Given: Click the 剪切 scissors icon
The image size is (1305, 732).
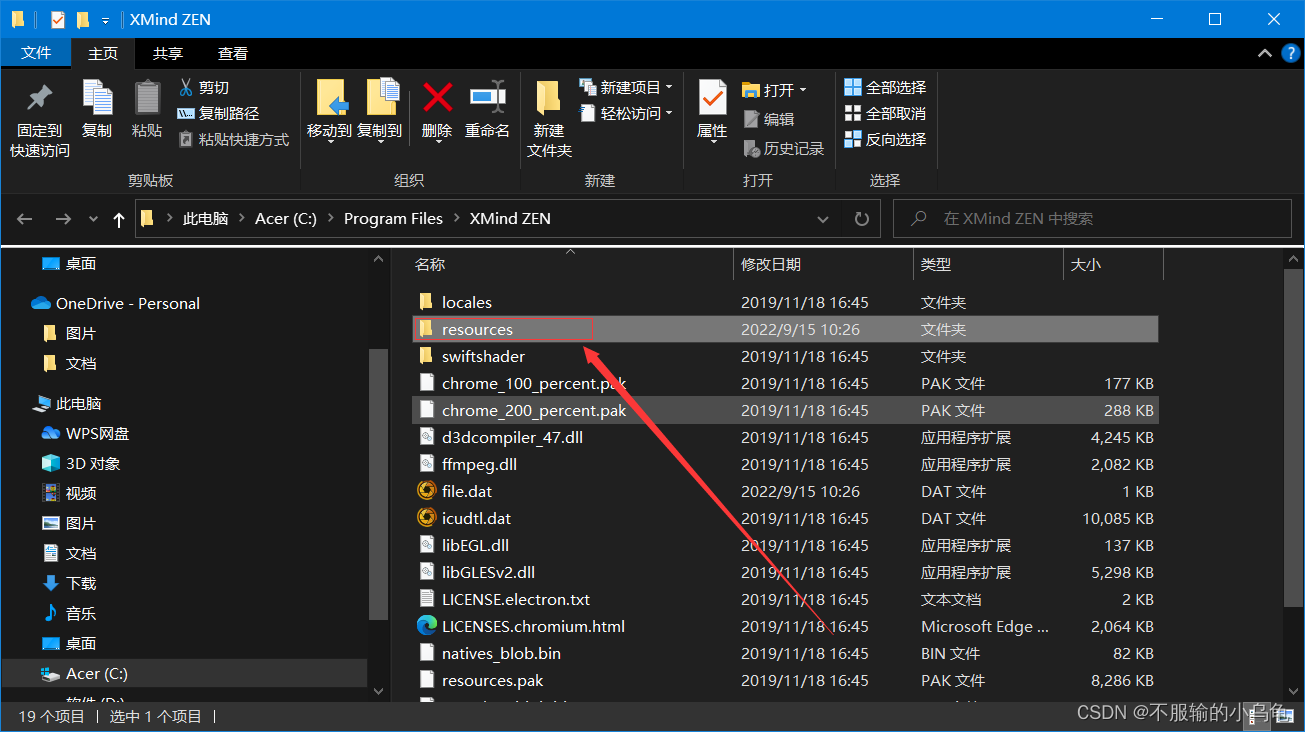Looking at the screenshot, I should coord(186,88).
